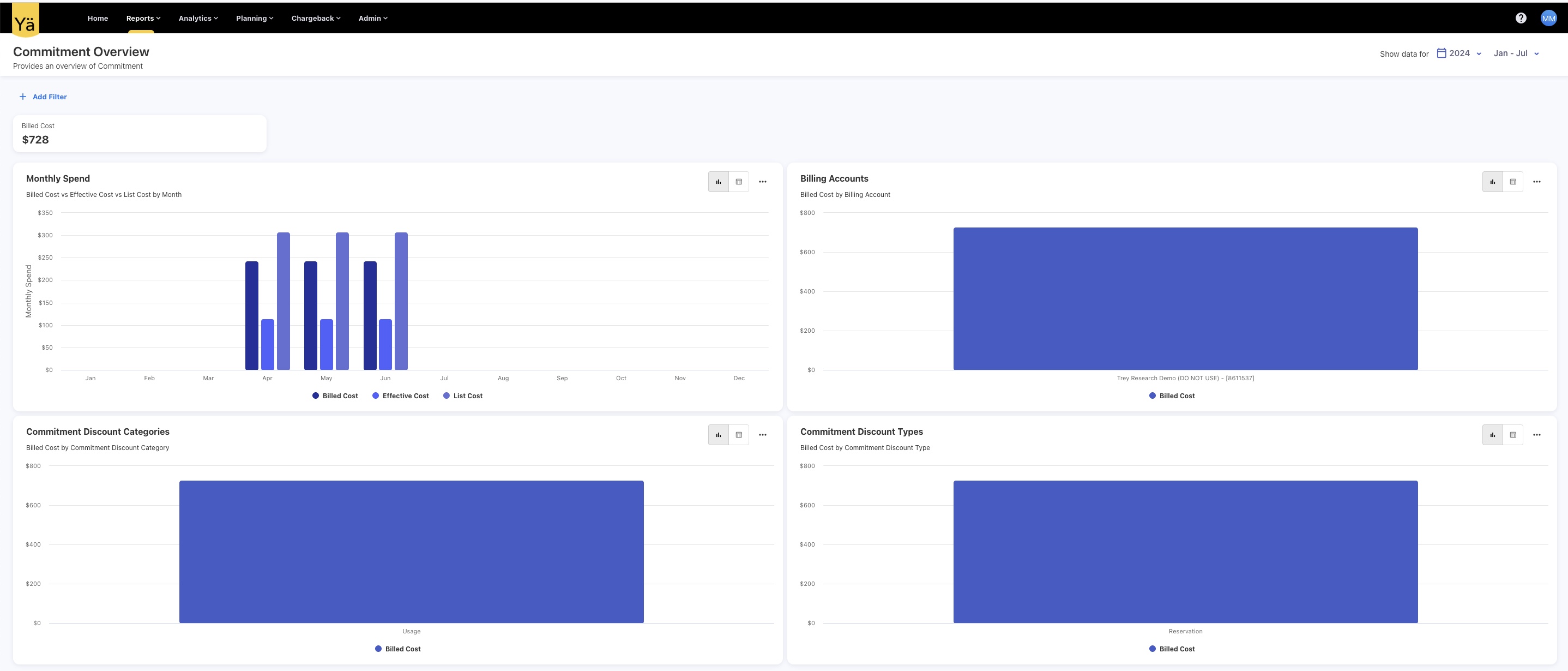Screen dimensions: 1568x671
Task: Open Billing Accounts ellipsis menu
Action: coord(1536,182)
